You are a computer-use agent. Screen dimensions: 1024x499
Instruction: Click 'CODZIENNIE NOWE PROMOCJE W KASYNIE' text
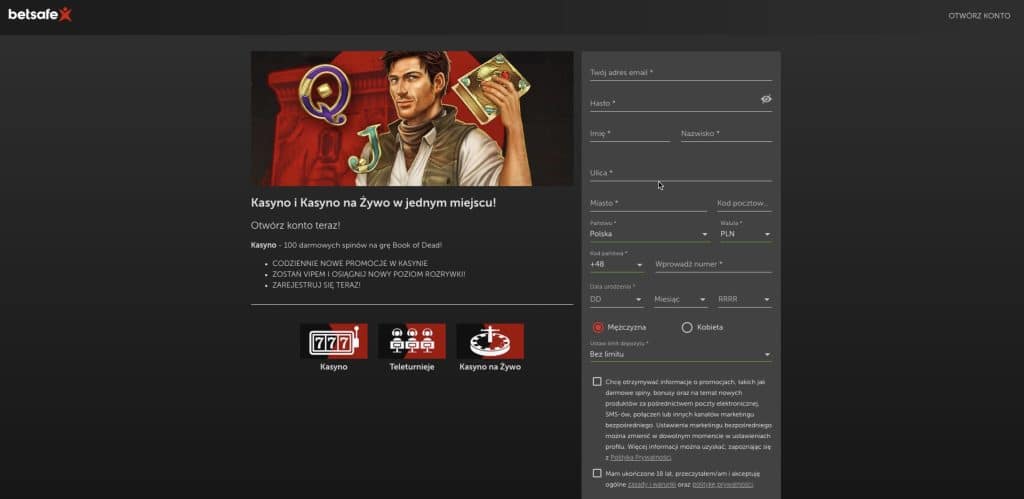pos(350,263)
